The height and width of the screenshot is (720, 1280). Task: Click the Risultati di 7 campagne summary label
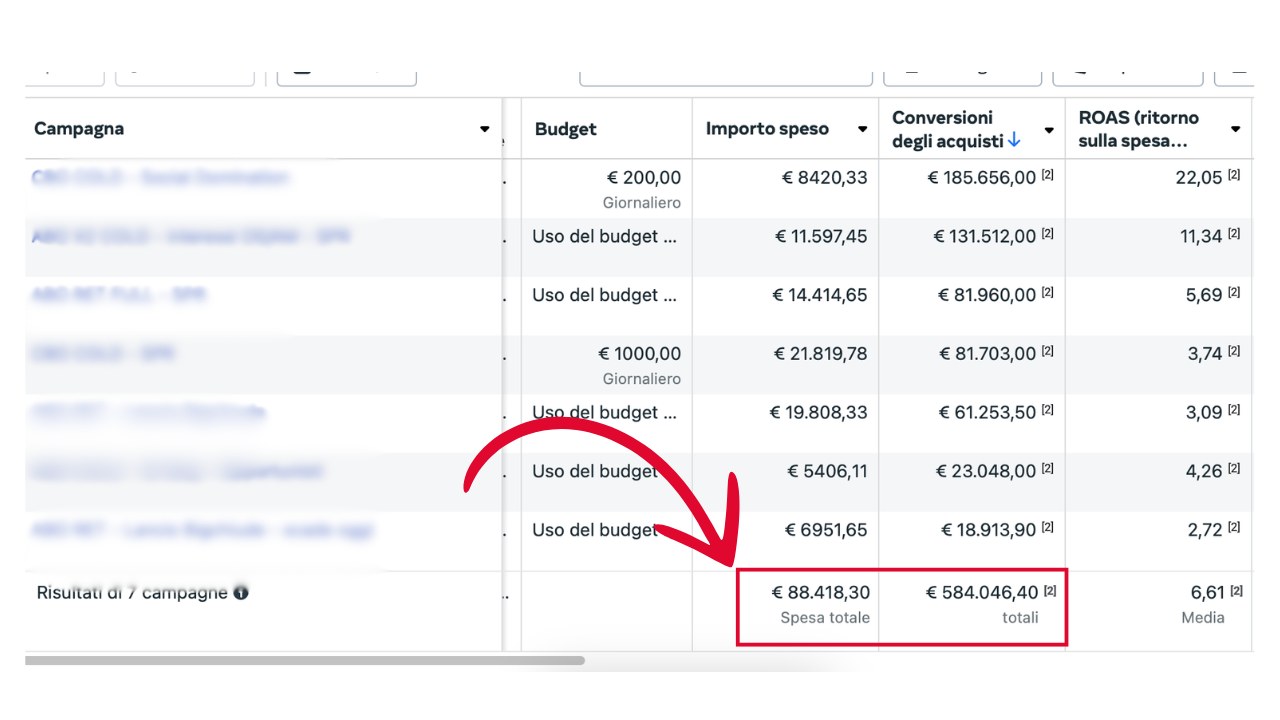[132, 592]
